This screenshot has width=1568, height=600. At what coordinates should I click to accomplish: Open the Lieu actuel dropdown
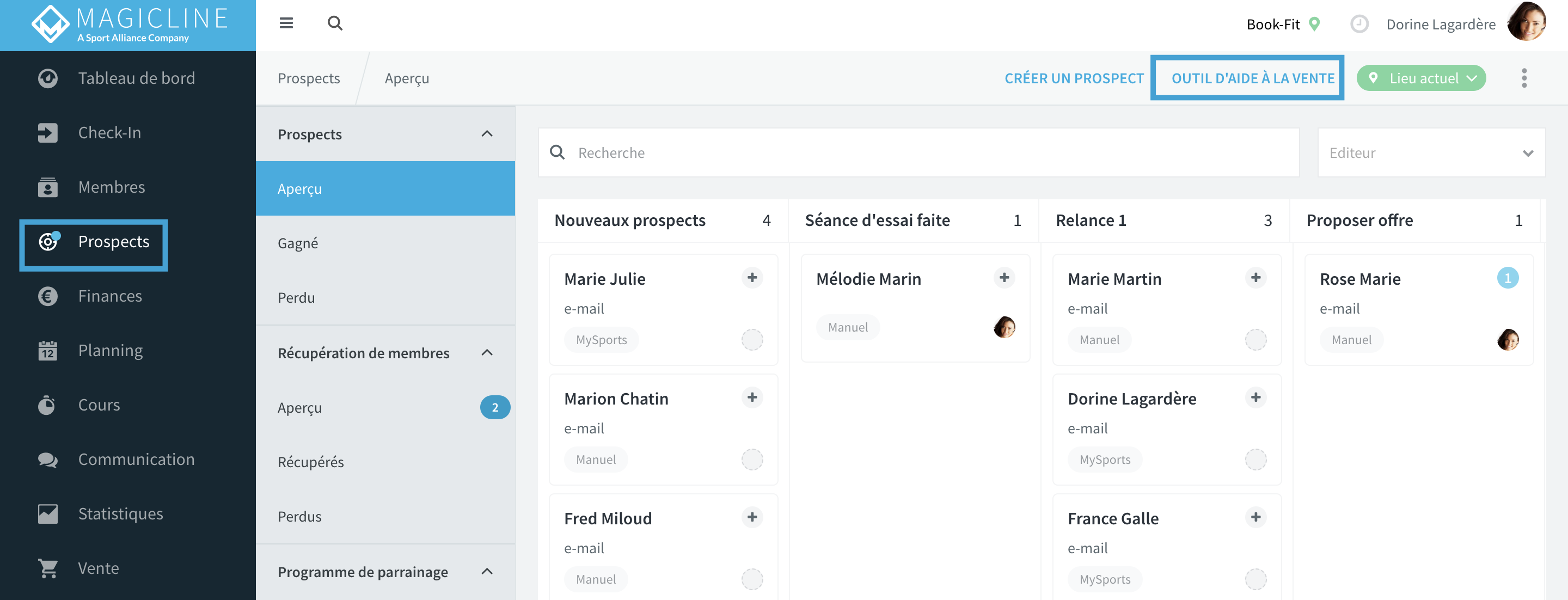click(x=1422, y=78)
